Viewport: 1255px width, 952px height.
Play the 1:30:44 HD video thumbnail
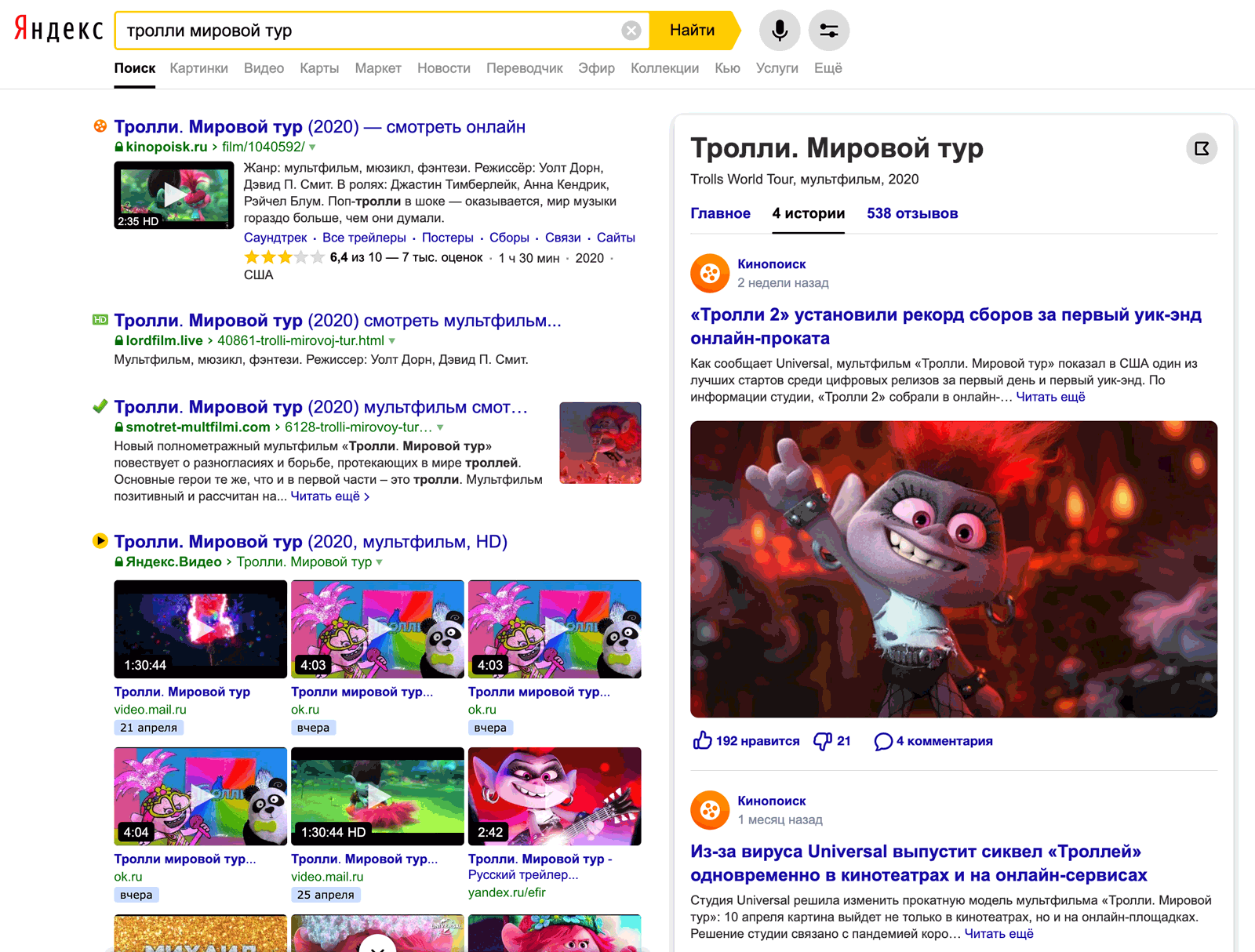377,796
